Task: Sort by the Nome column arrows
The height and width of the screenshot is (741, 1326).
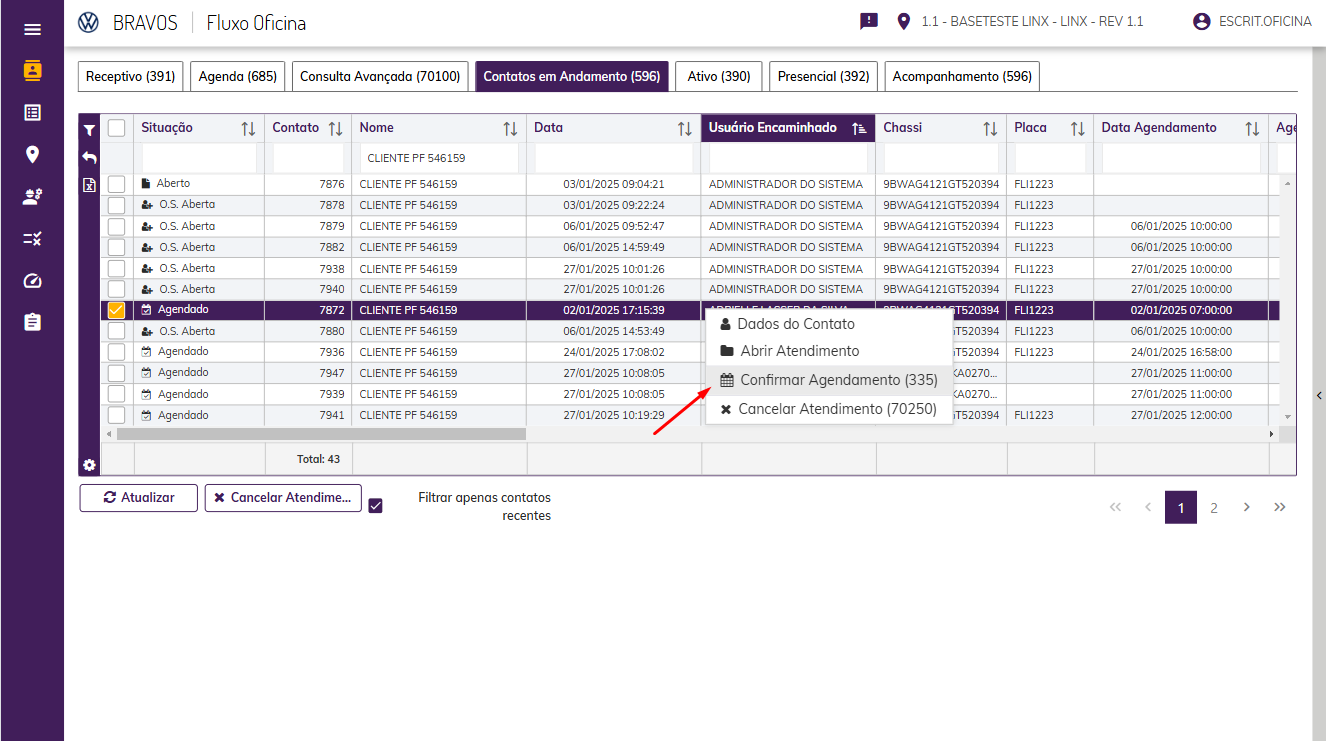Action: click(510, 129)
